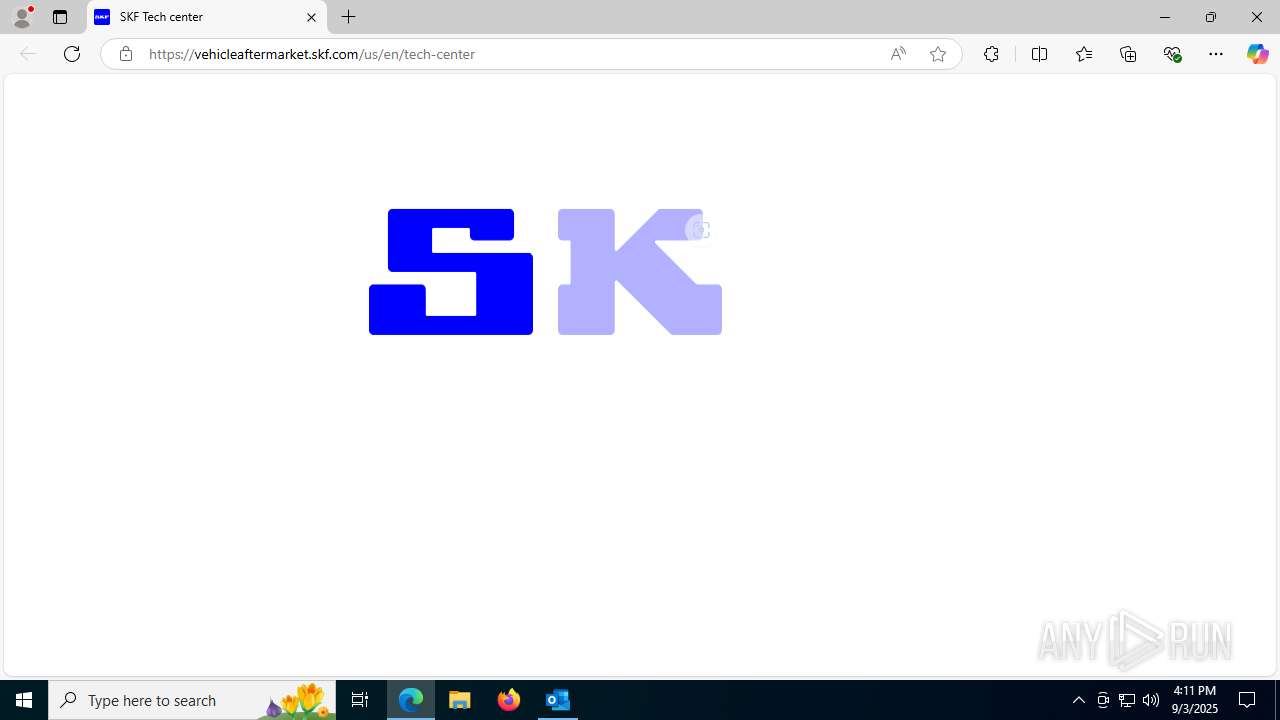Go back to previous page

click(x=28, y=54)
